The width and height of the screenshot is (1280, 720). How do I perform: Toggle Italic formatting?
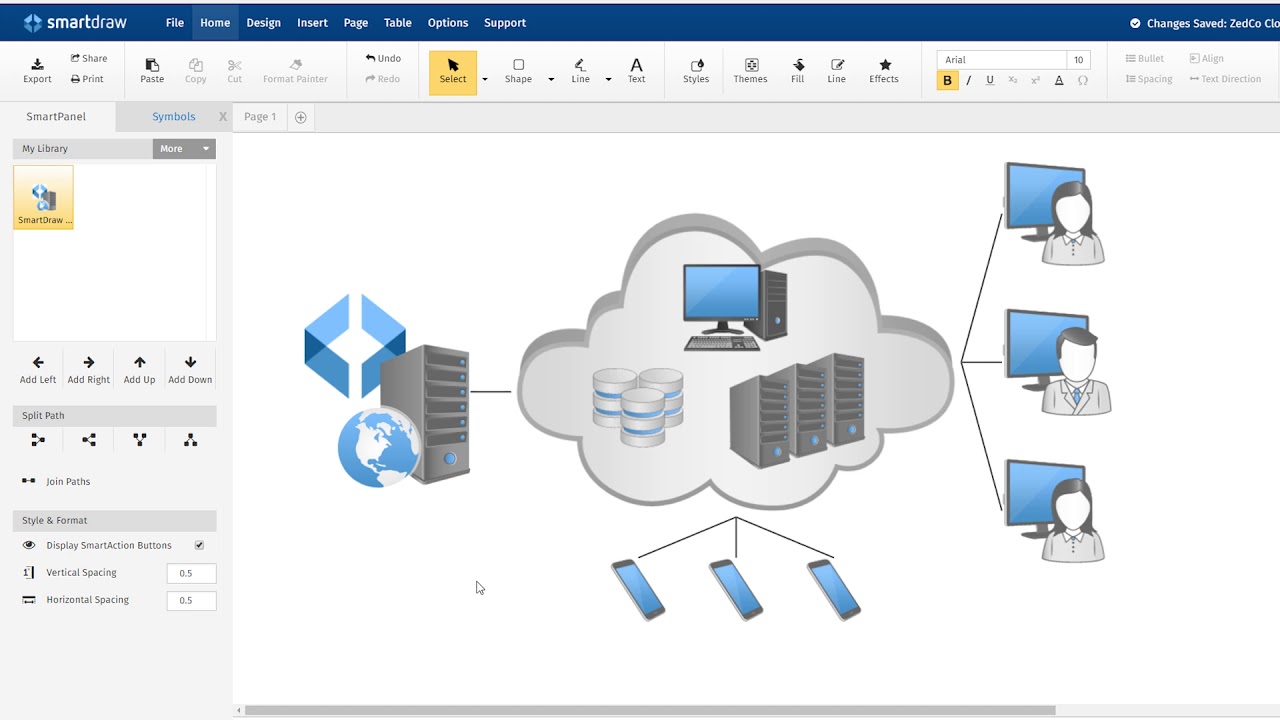click(968, 80)
